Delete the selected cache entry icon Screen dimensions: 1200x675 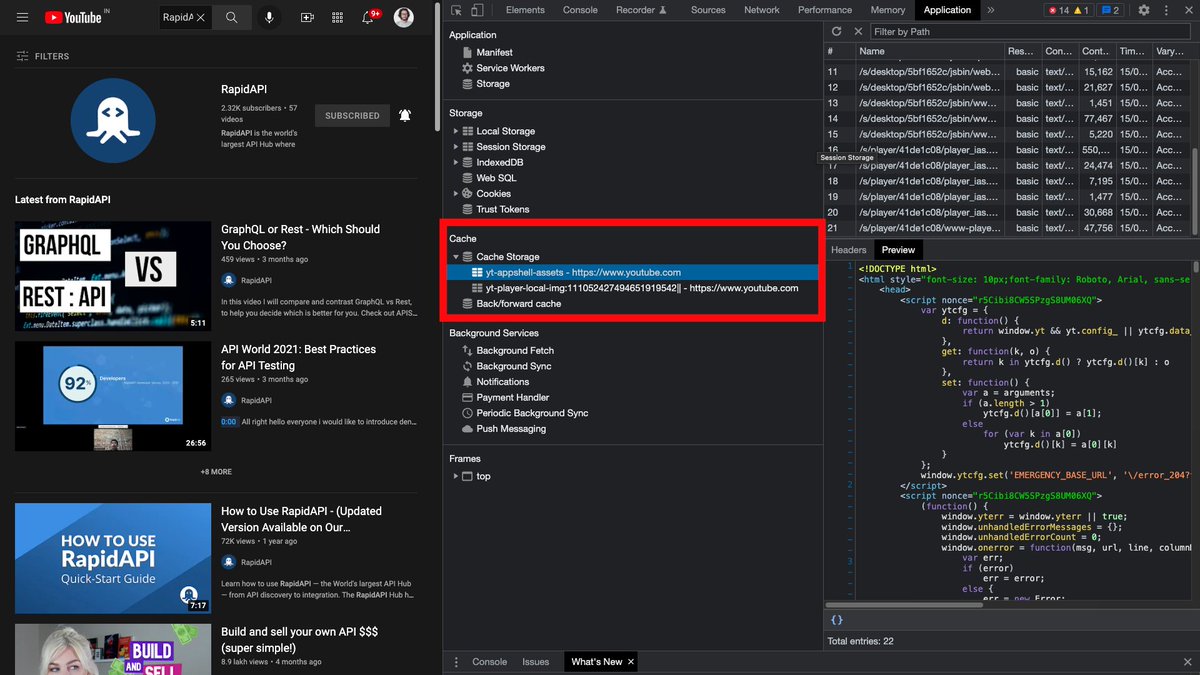pos(858,32)
